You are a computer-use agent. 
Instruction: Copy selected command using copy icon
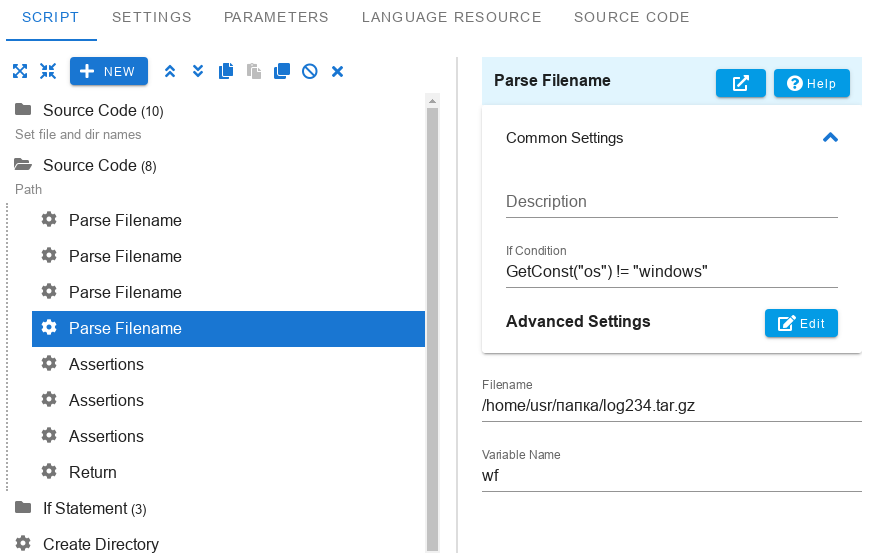click(226, 71)
